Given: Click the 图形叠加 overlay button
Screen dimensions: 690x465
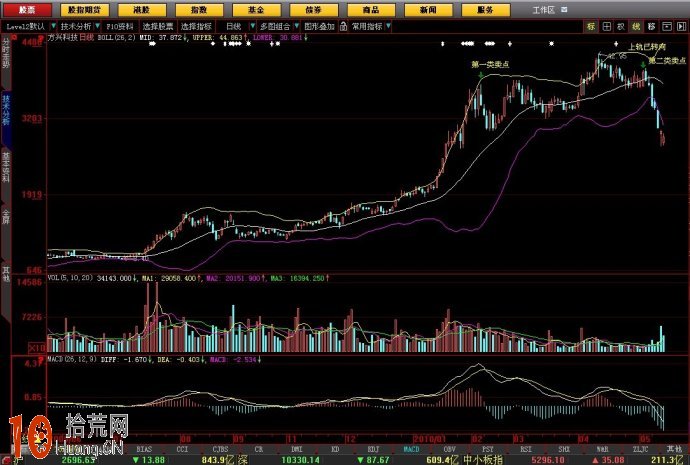Looking at the screenshot, I should [x=319, y=26].
